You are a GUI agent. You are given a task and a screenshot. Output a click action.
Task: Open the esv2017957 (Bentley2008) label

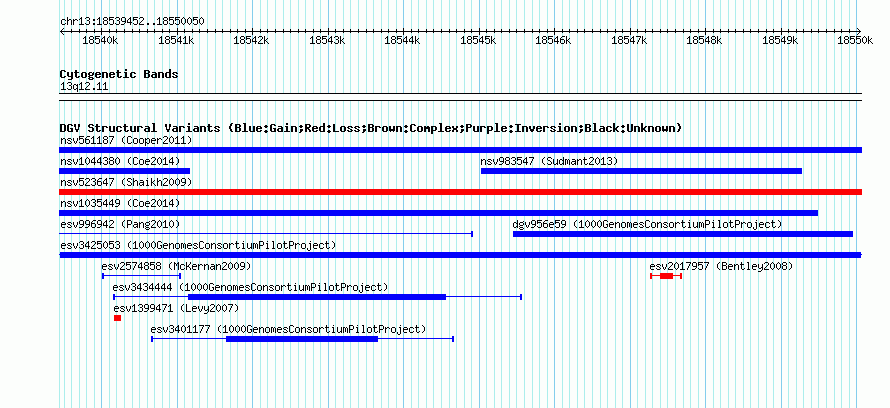(721, 266)
